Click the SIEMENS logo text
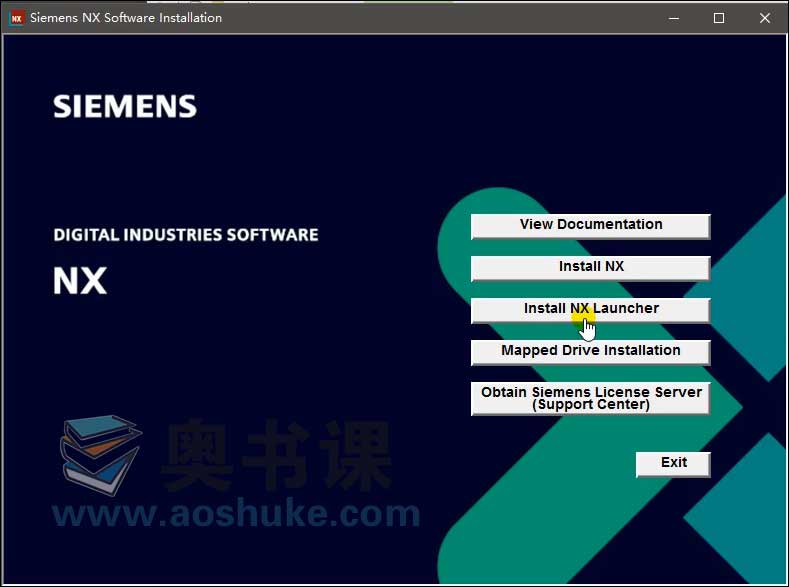 point(125,106)
